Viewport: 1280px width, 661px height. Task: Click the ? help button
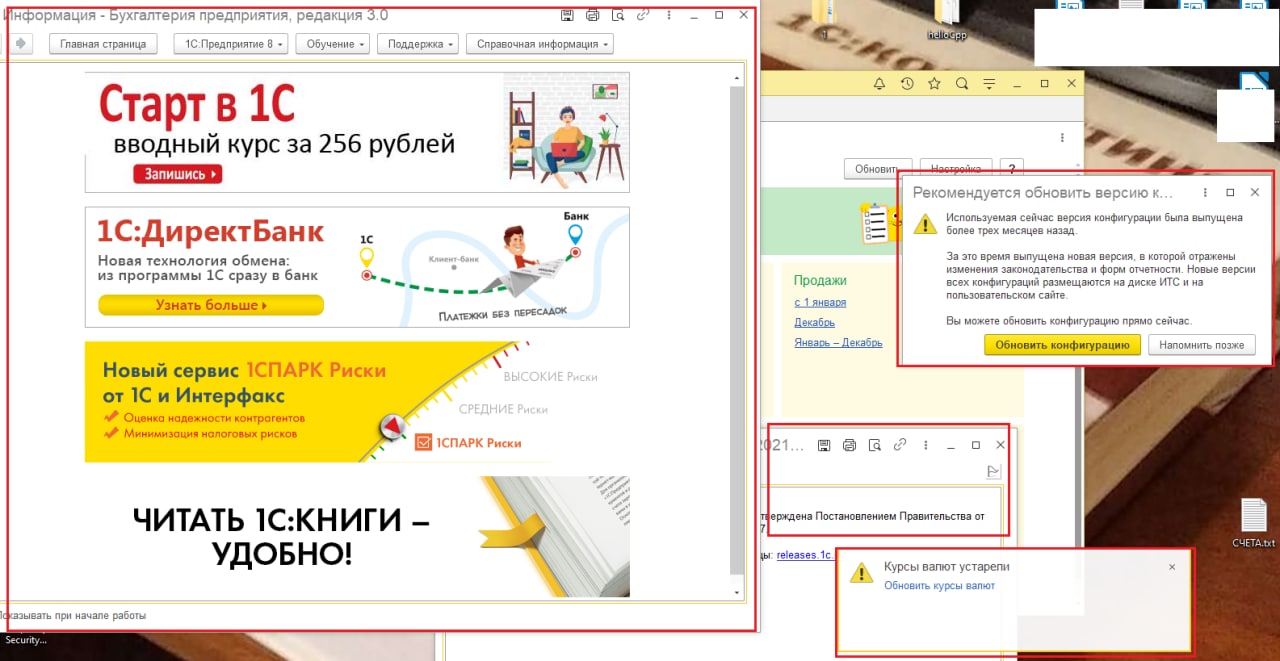click(x=1011, y=169)
